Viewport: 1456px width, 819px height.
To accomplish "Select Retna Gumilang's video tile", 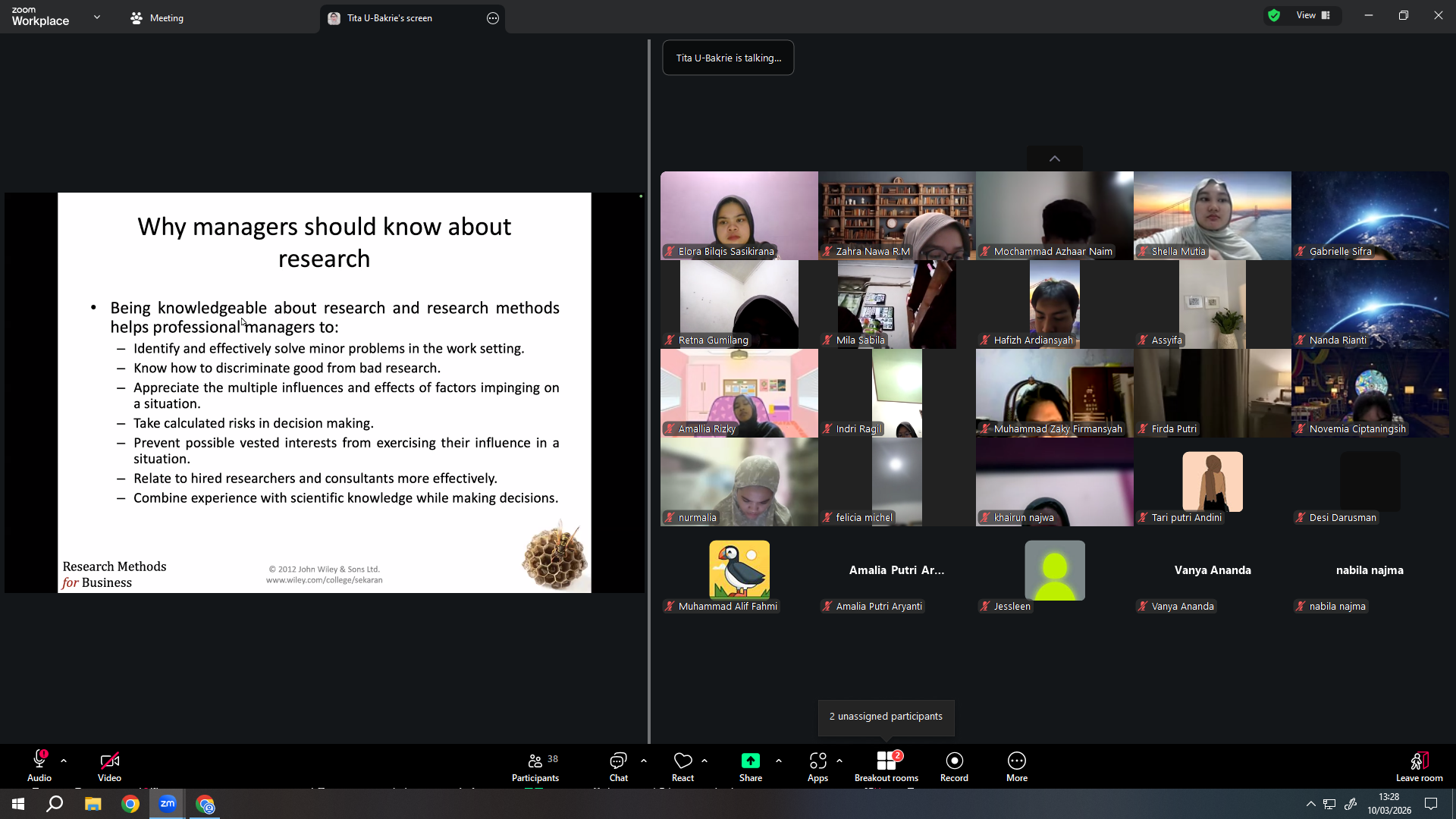I will pyautogui.click(x=739, y=304).
